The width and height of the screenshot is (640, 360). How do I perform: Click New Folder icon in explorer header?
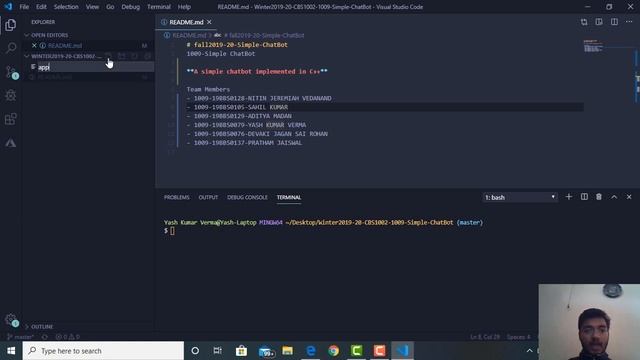point(121,56)
